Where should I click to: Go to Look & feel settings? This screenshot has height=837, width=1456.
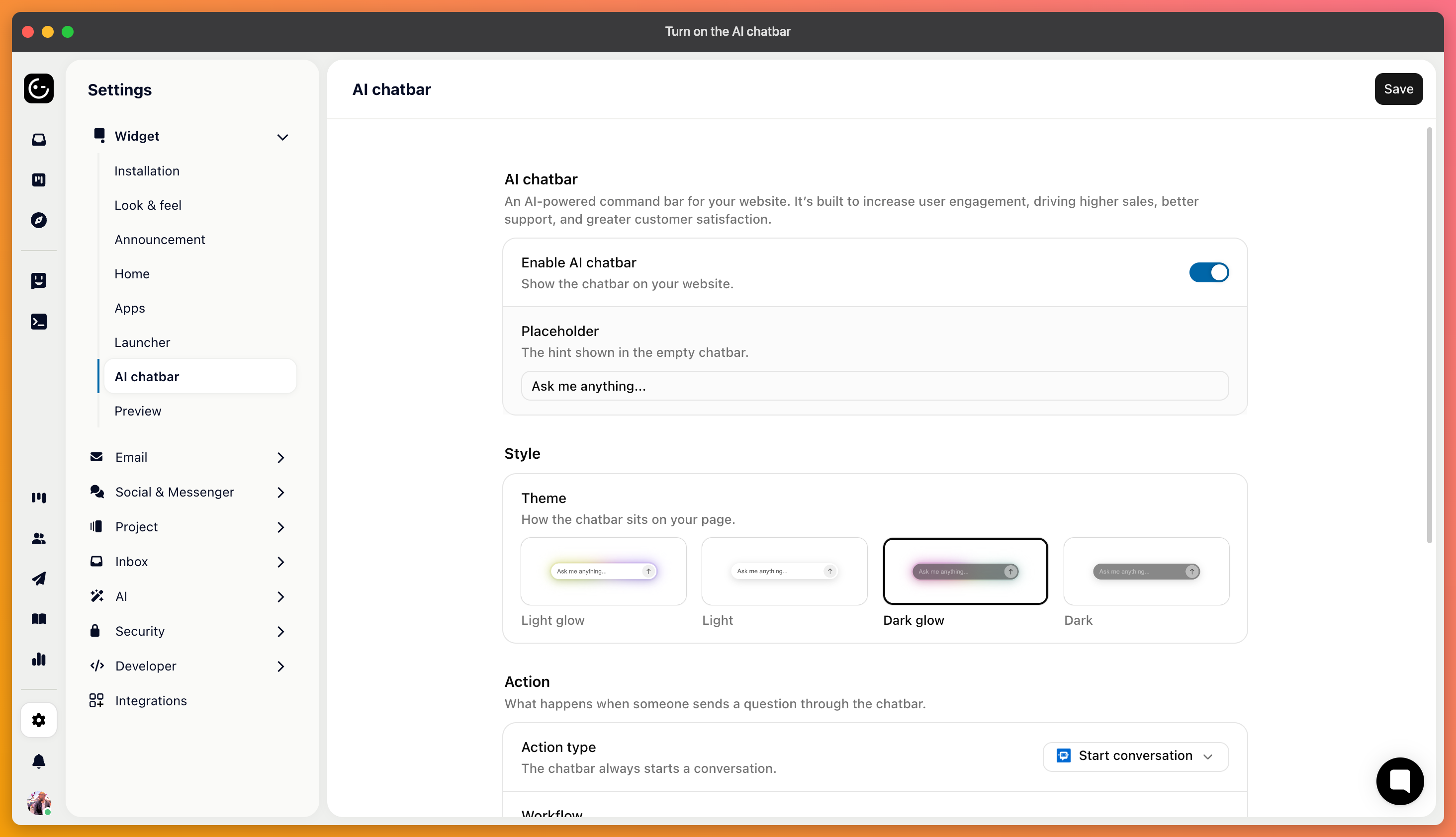point(148,205)
